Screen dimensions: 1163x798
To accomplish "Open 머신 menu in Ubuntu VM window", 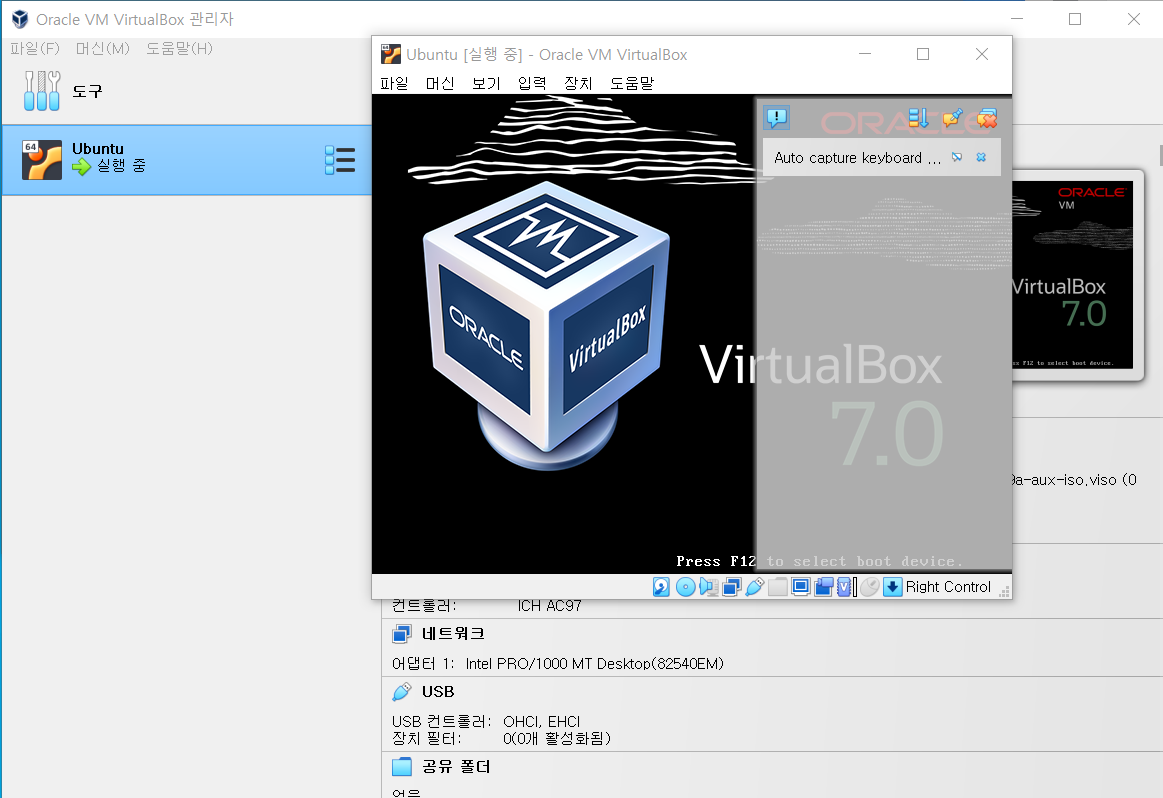I will [x=440, y=83].
